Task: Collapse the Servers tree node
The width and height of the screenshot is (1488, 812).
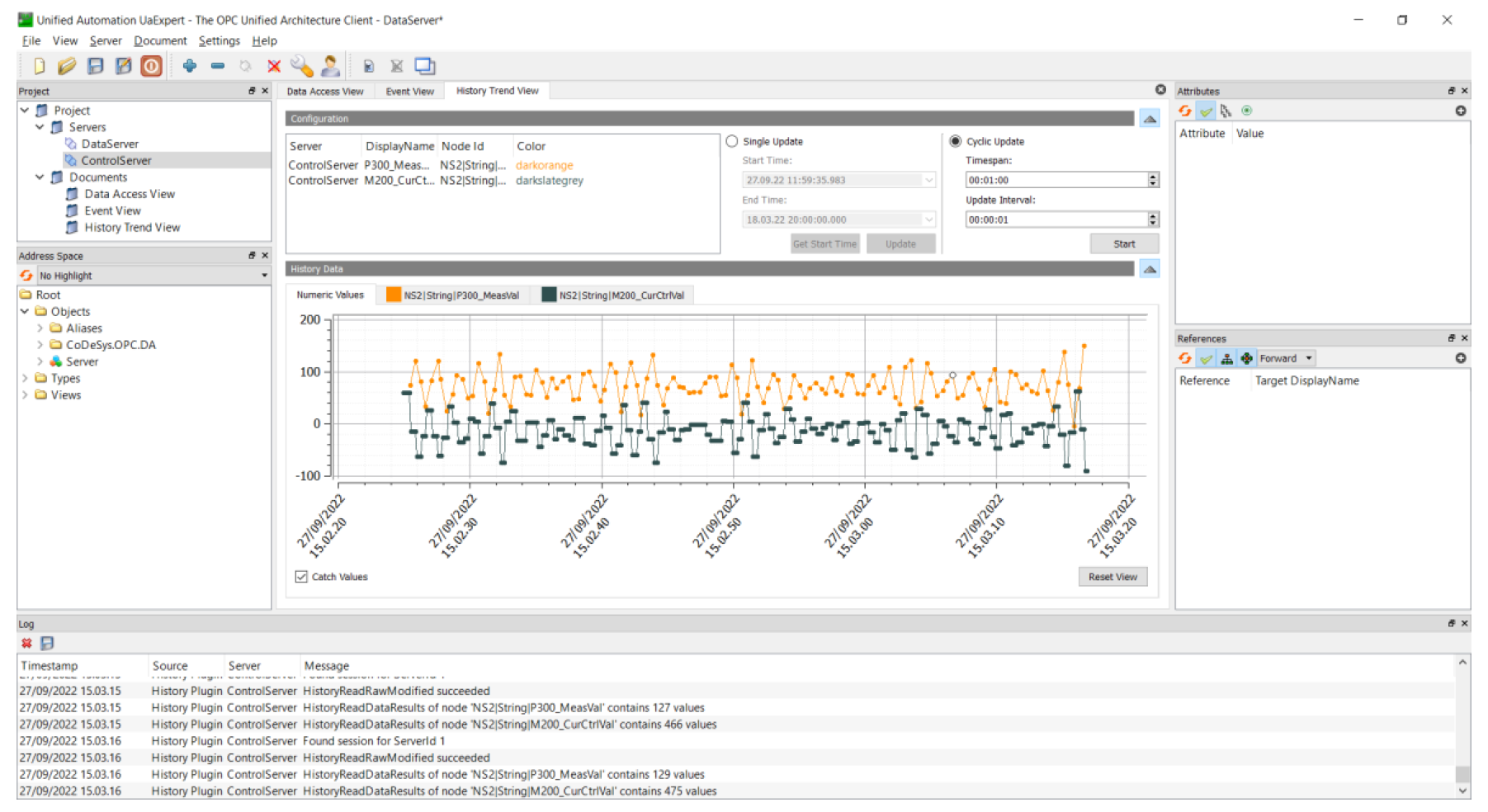Action: [x=40, y=127]
